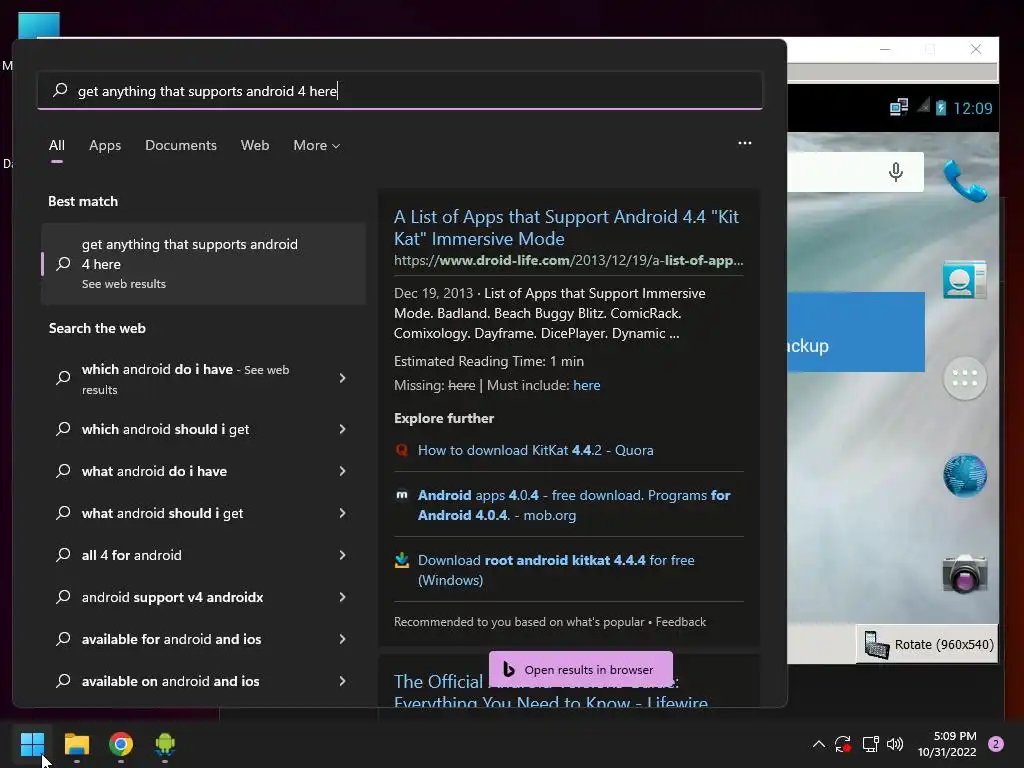The width and height of the screenshot is (1024, 768).
Task: Open 'Download root android kitkat 4.4.4' link
Action: (556, 569)
